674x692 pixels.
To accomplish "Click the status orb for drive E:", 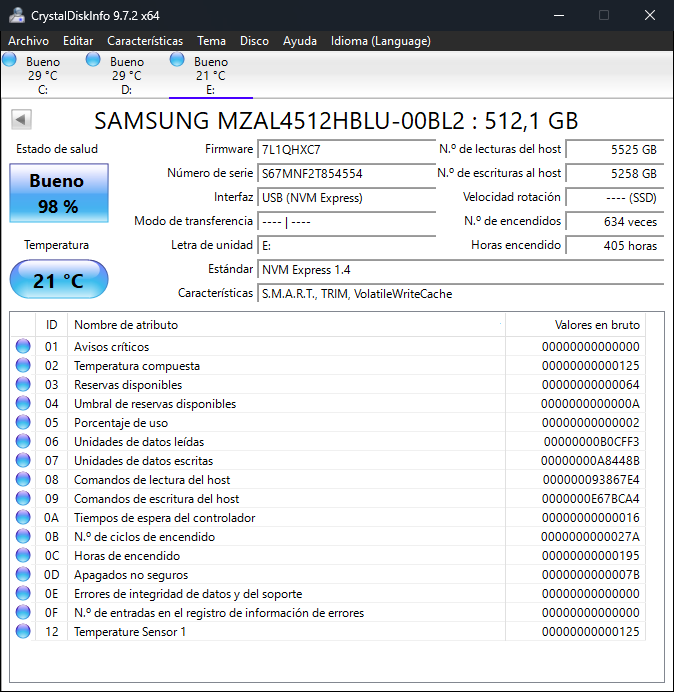I will (x=177, y=59).
